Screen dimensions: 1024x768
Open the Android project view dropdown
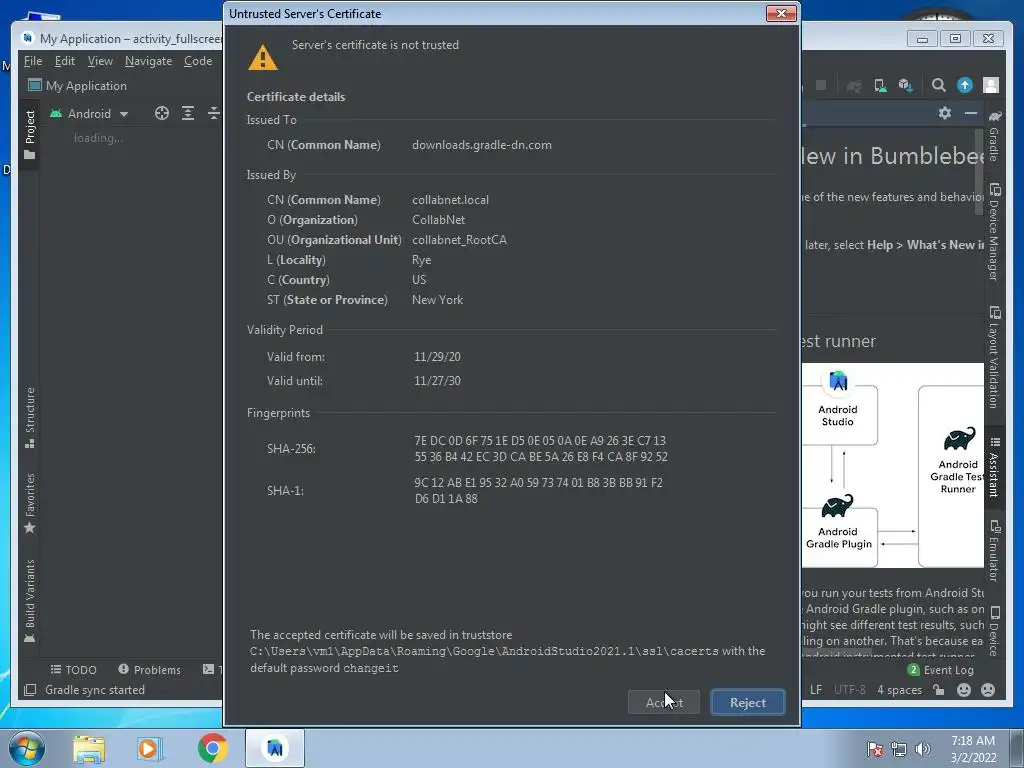[89, 114]
